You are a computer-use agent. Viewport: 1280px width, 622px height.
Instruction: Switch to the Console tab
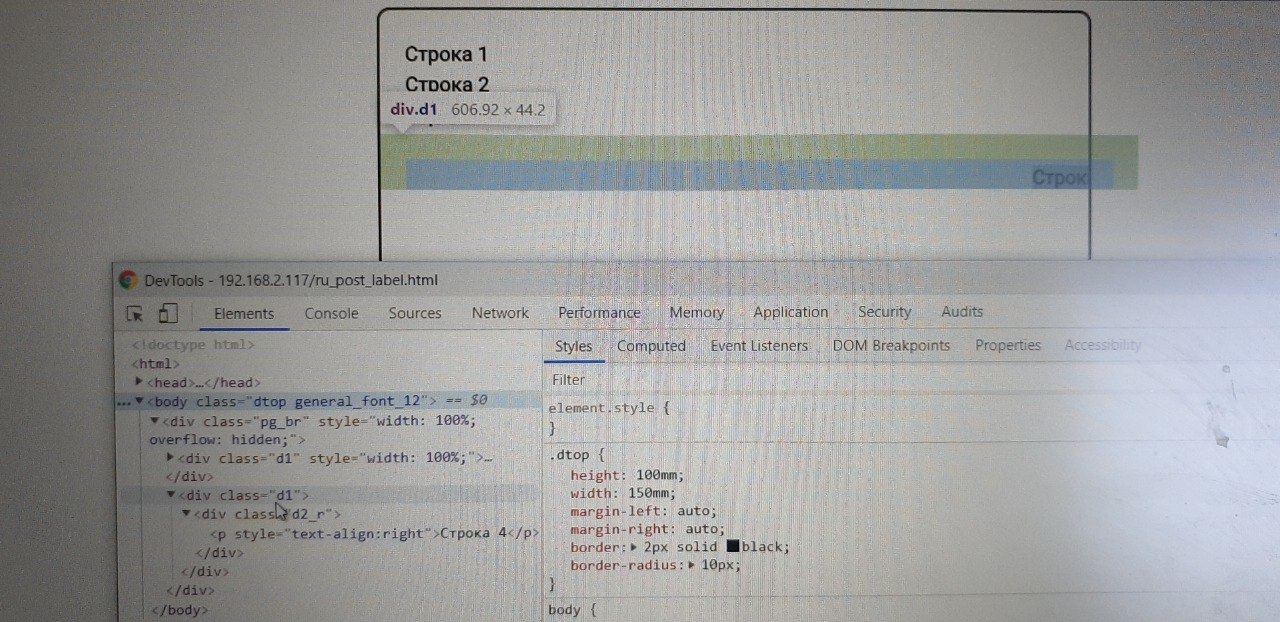[331, 313]
